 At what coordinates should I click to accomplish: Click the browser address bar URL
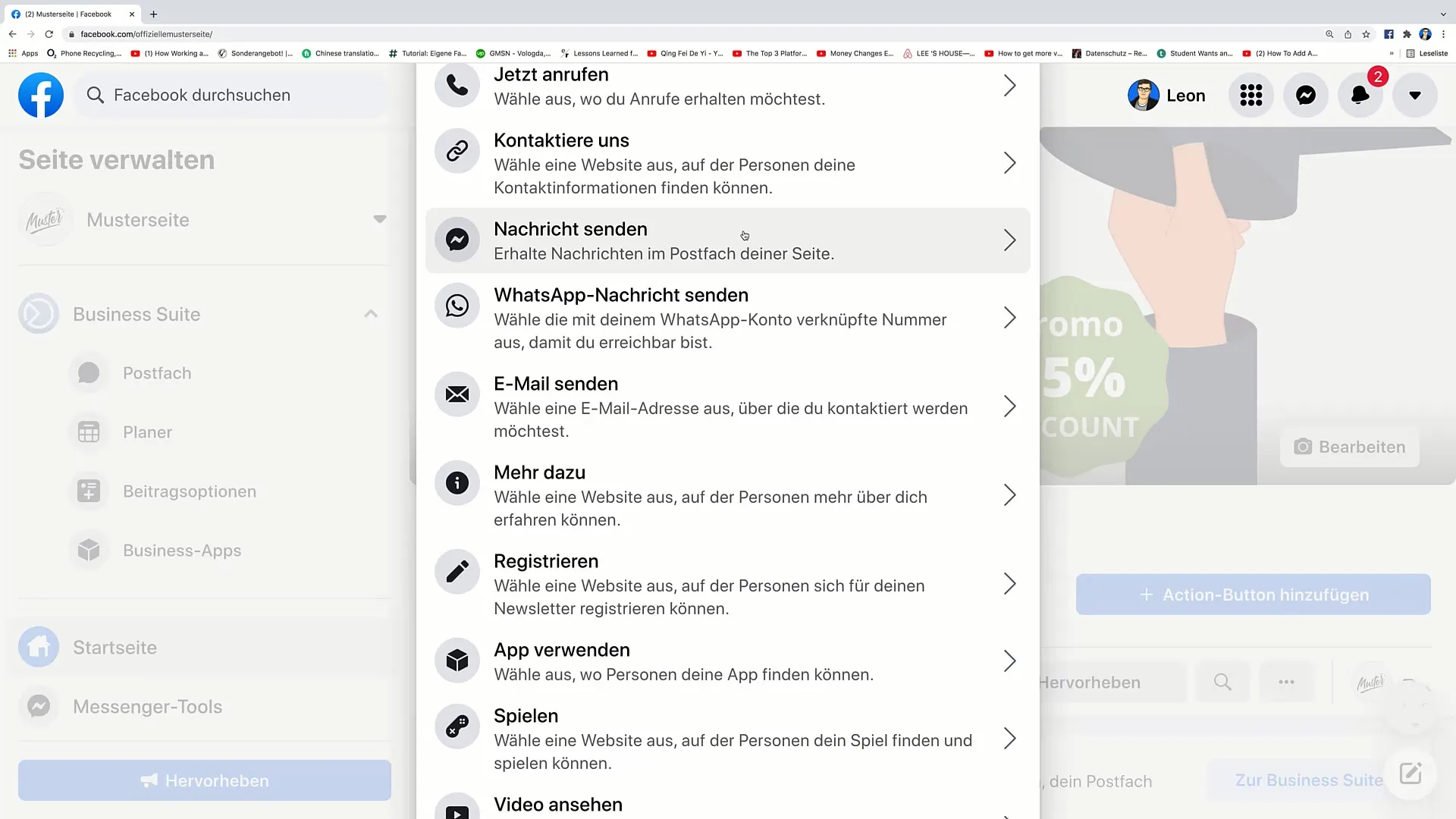(x=146, y=34)
